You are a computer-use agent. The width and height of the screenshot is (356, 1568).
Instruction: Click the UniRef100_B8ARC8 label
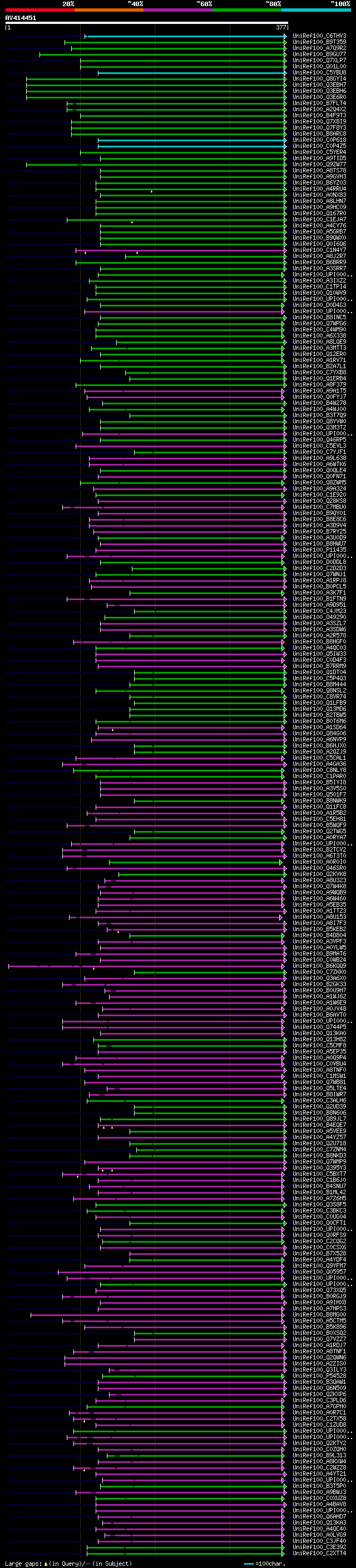[x=319, y=133]
